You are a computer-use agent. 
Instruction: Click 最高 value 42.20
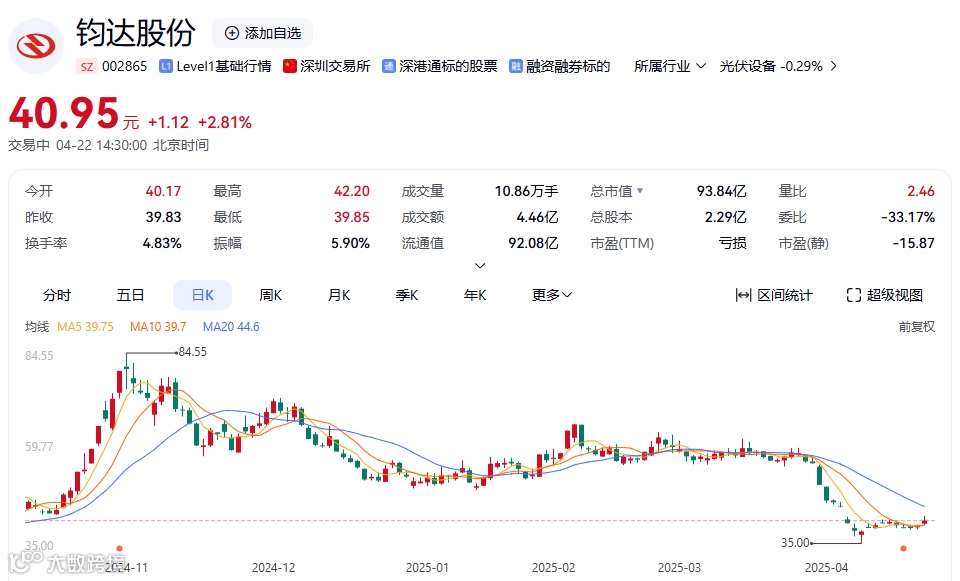351,191
